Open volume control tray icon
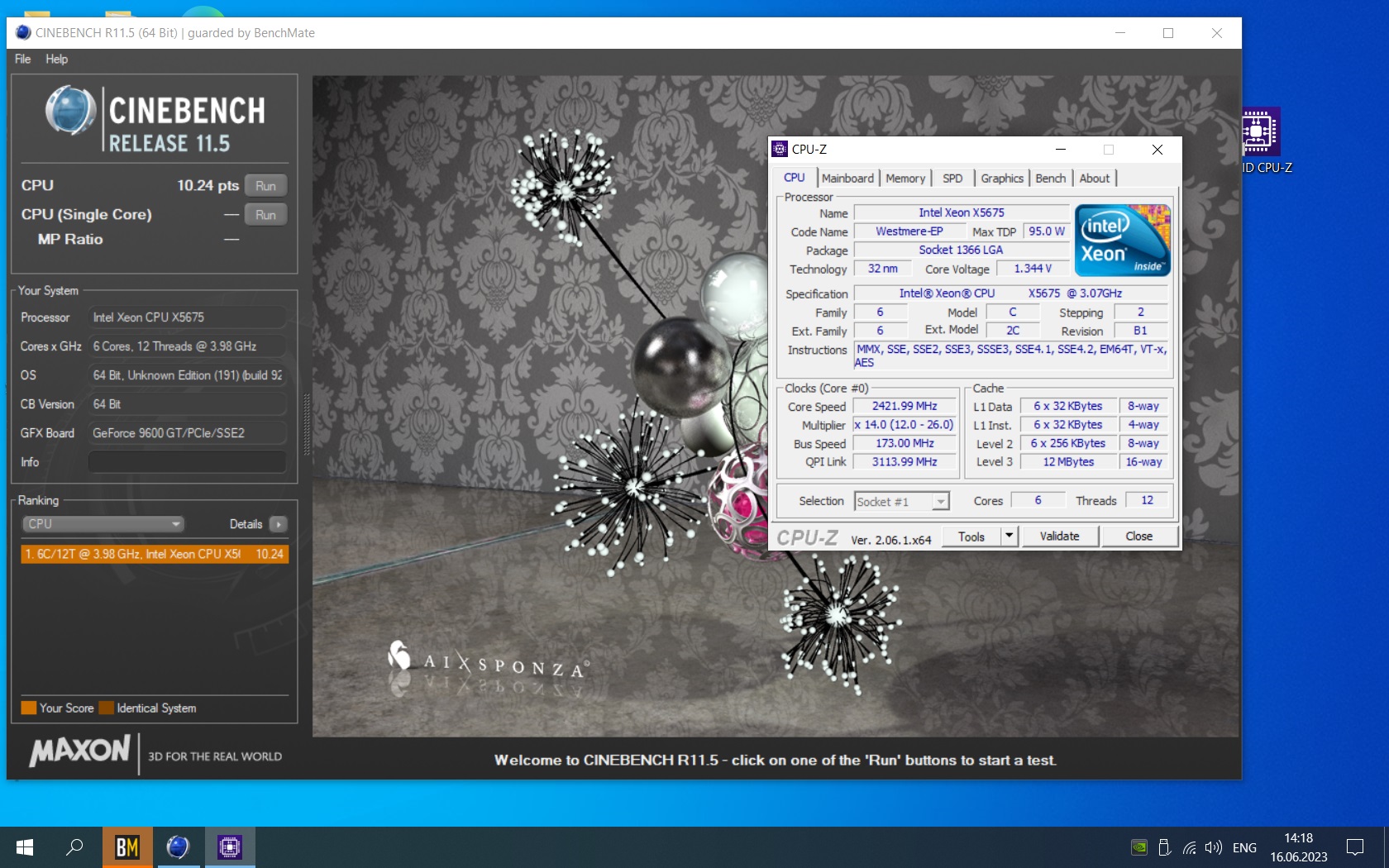Screen dimensions: 1389x868 [1213, 847]
